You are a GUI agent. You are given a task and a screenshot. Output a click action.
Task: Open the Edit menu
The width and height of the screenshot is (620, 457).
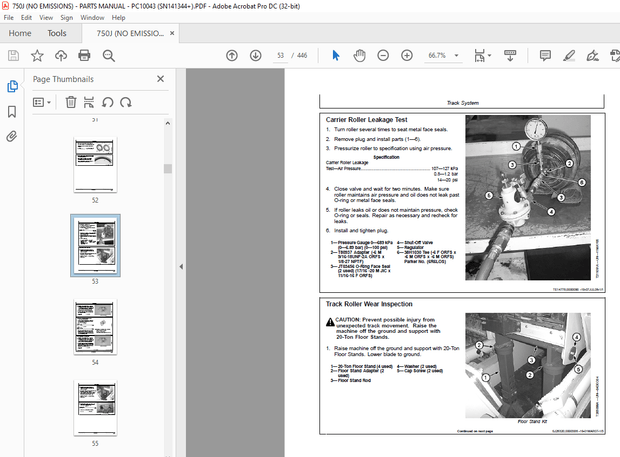coord(26,17)
